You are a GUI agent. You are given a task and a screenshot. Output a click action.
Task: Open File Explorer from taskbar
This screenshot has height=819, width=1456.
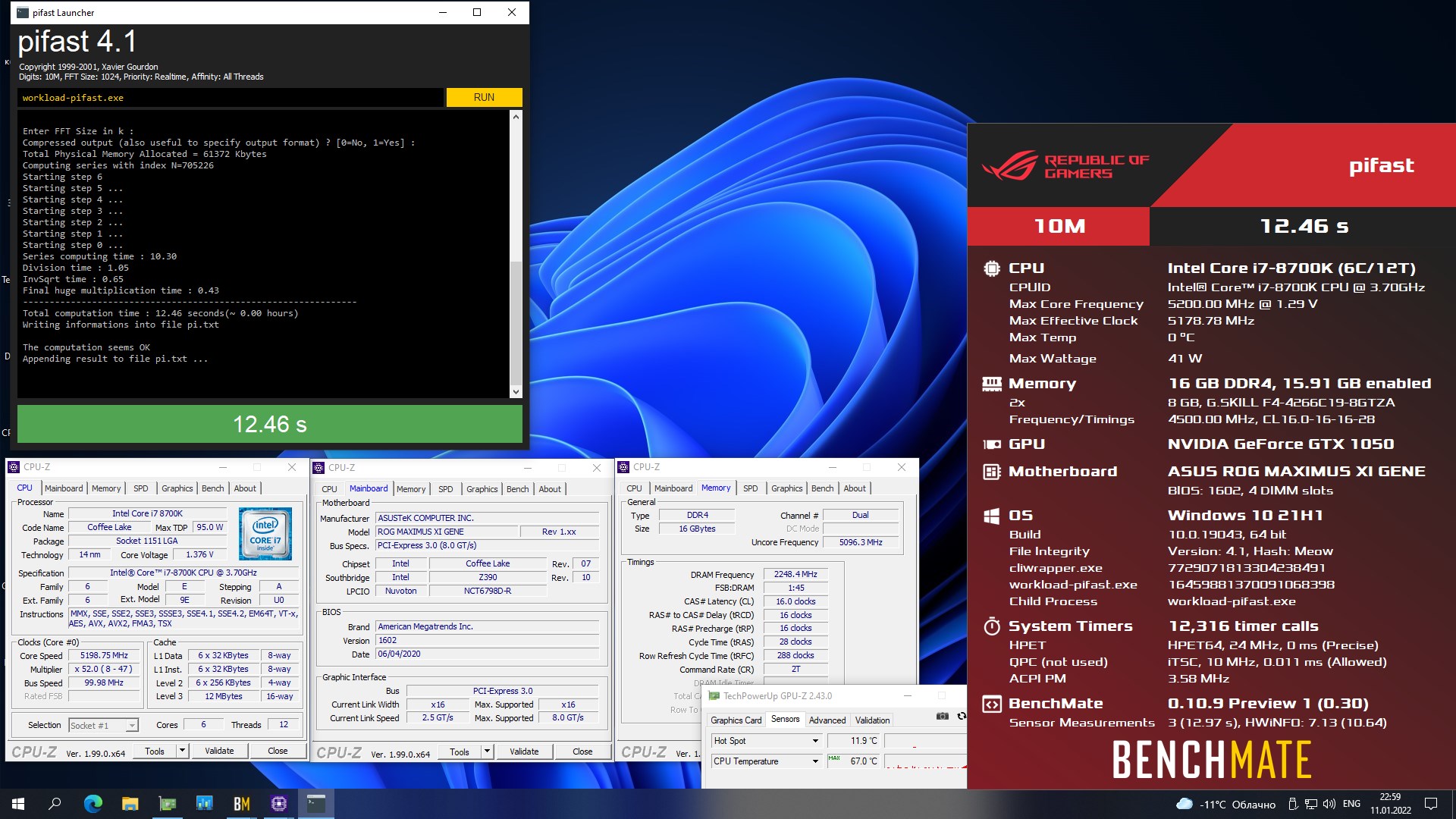(x=130, y=804)
